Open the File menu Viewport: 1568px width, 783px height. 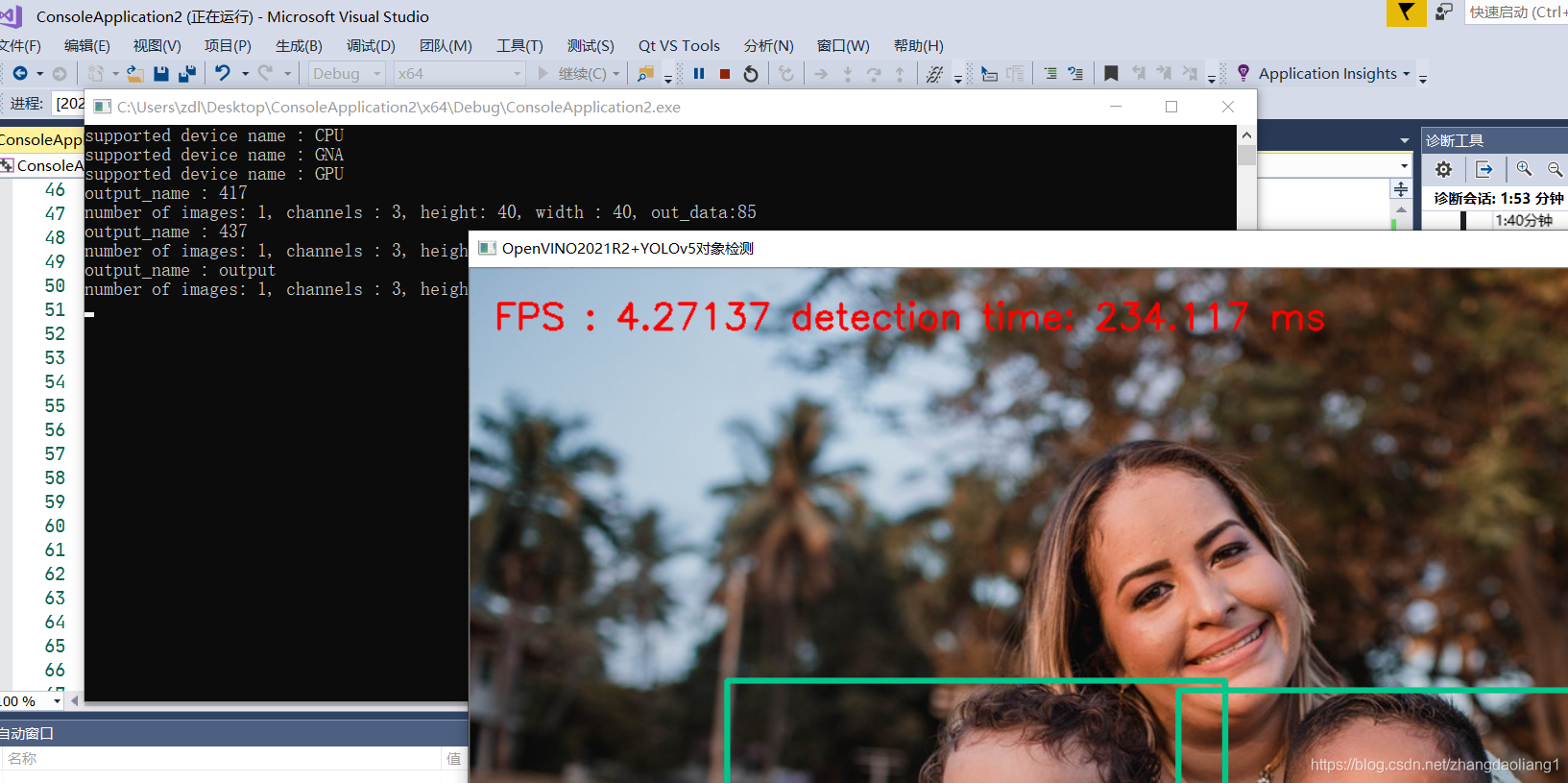point(20,45)
